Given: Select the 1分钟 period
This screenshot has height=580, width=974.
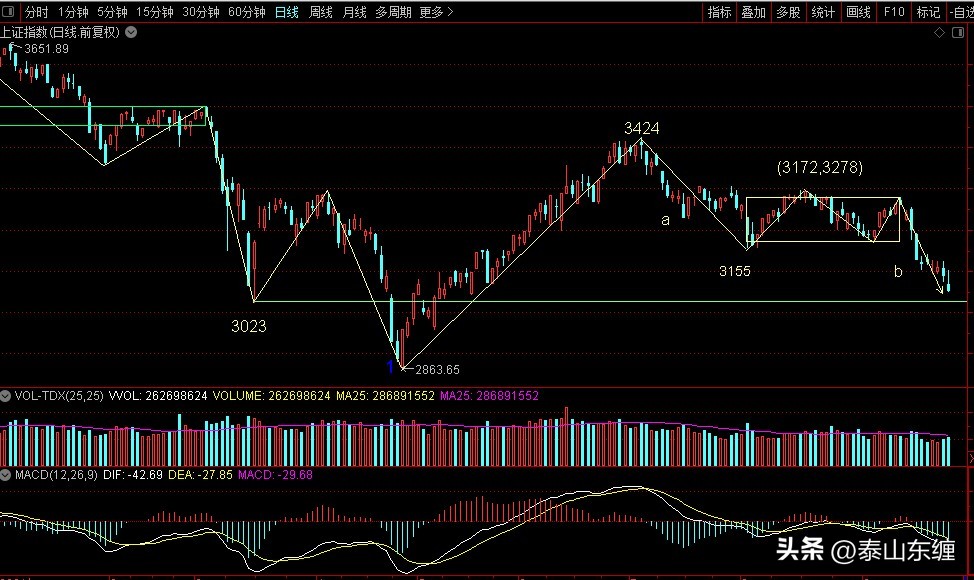Looking at the screenshot, I should (73, 12).
